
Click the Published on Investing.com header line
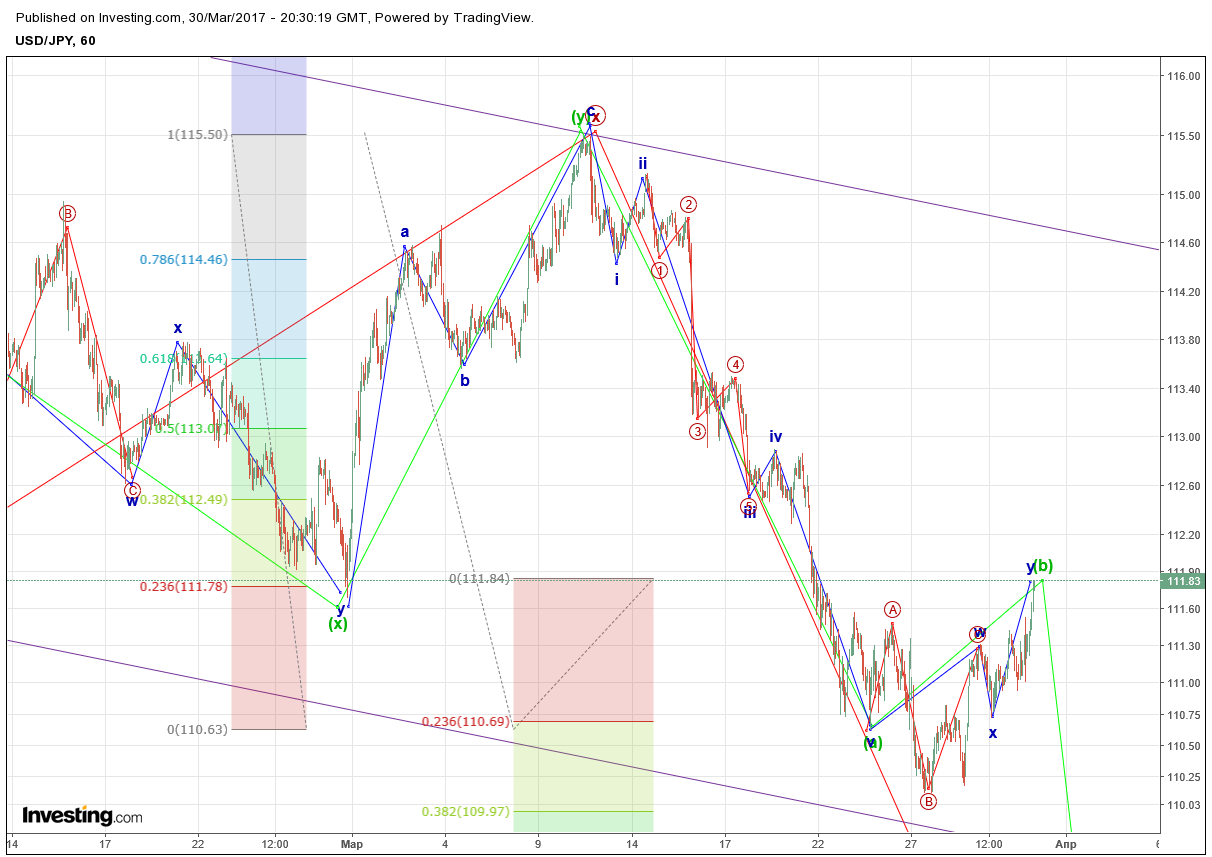click(x=275, y=17)
